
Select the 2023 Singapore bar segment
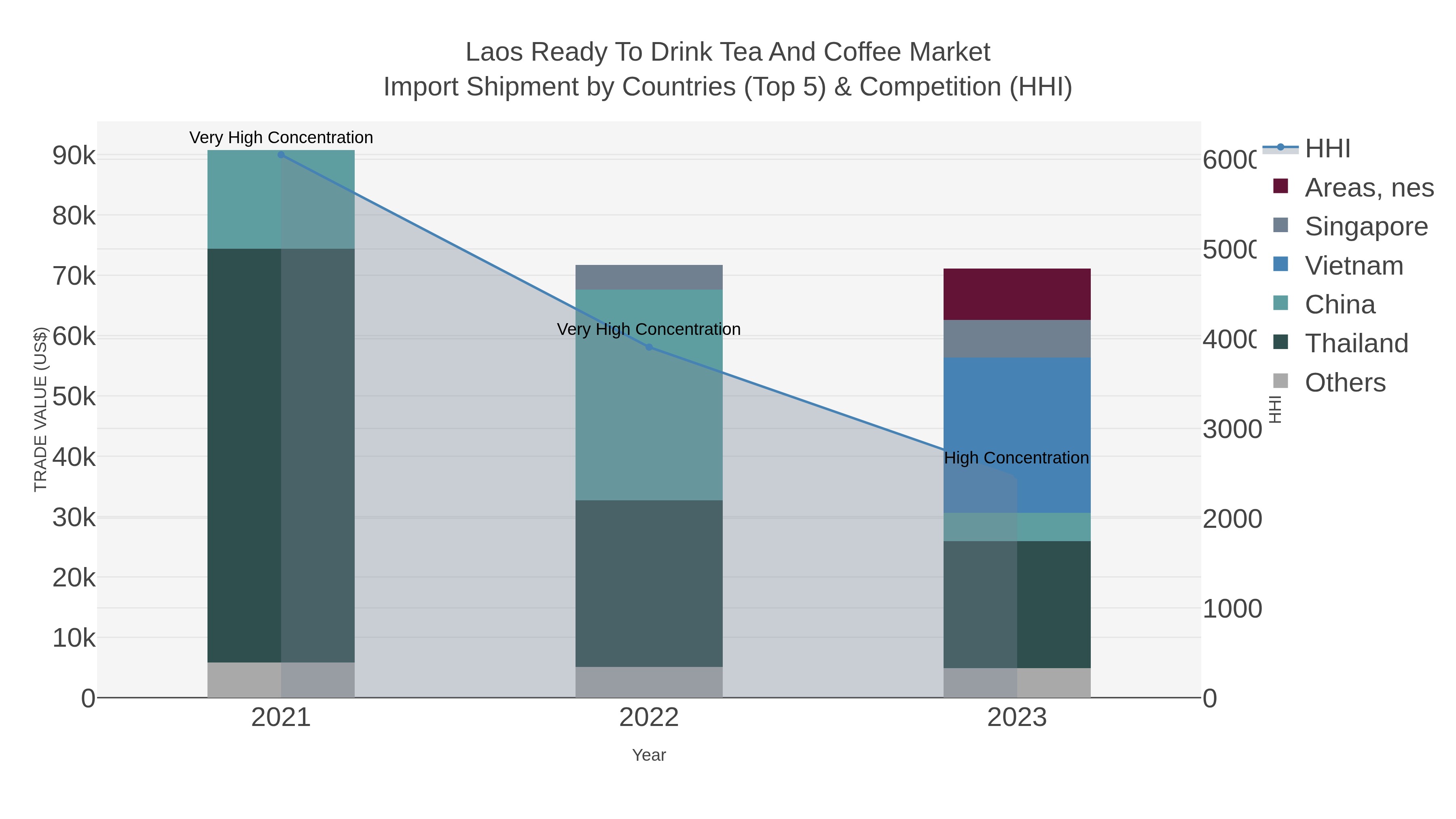click(x=1017, y=339)
